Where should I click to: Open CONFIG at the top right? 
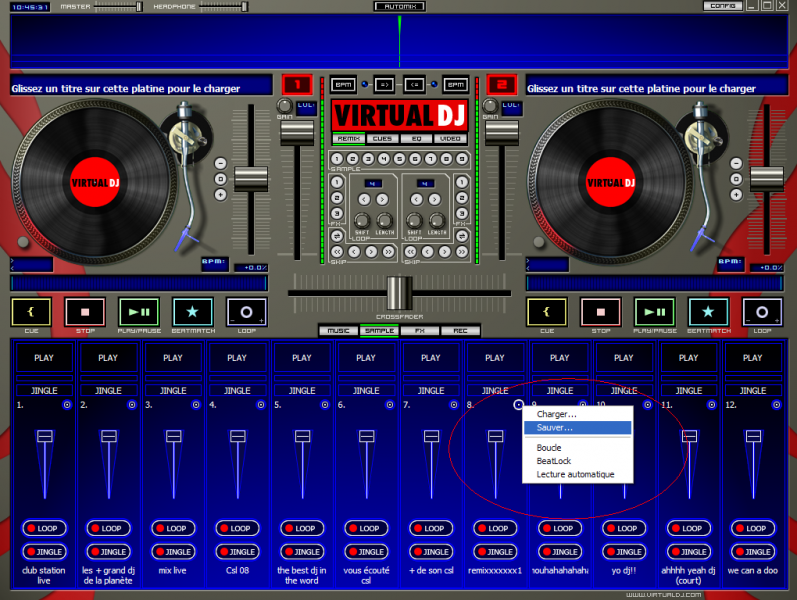pos(722,6)
